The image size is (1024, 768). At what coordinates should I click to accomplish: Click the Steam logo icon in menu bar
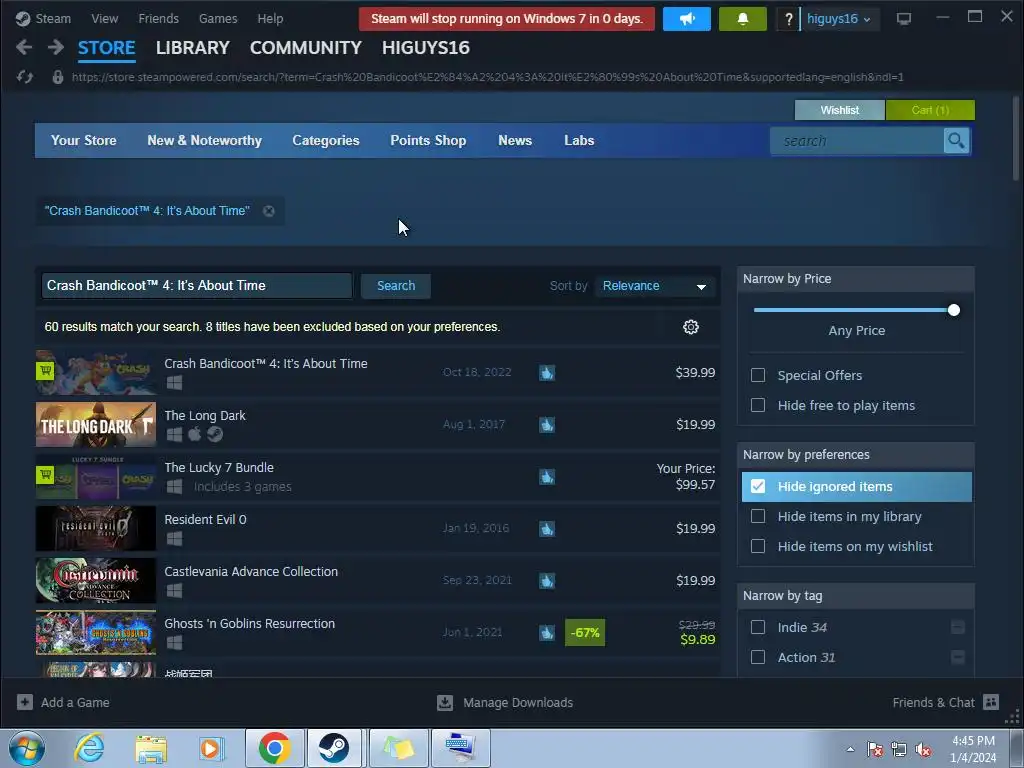click(24, 18)
